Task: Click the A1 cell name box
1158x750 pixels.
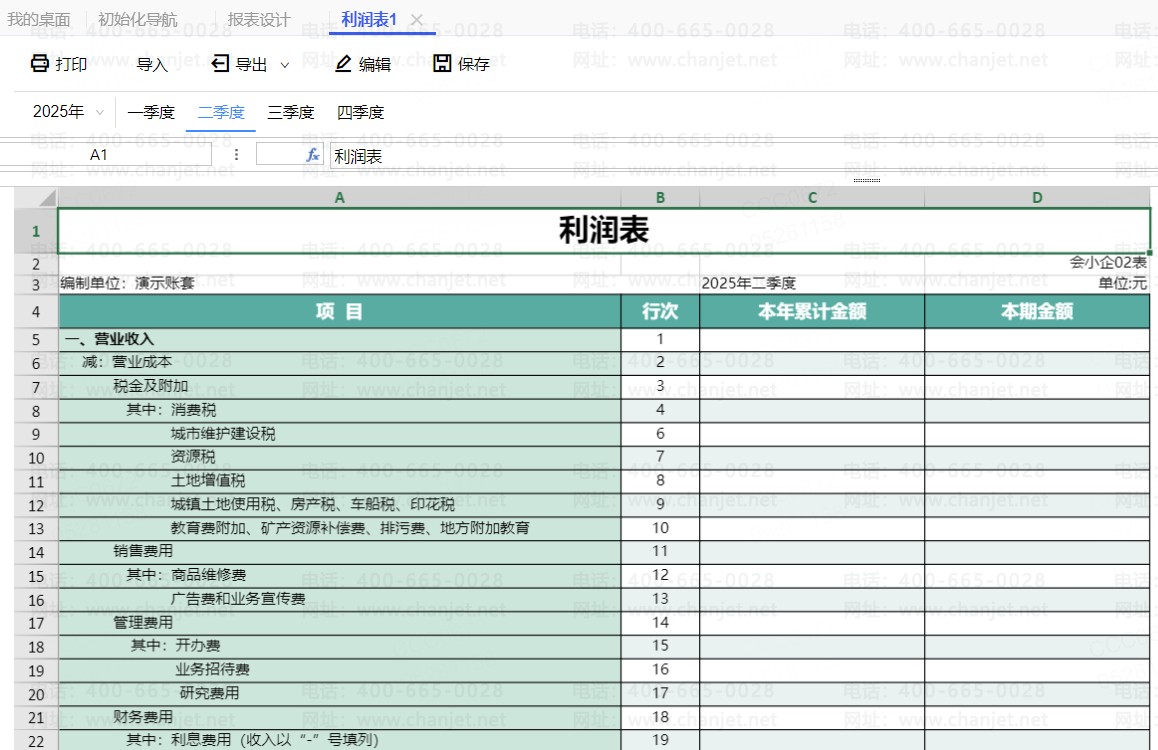Action: pyautogui.click(x=106, y=154)
